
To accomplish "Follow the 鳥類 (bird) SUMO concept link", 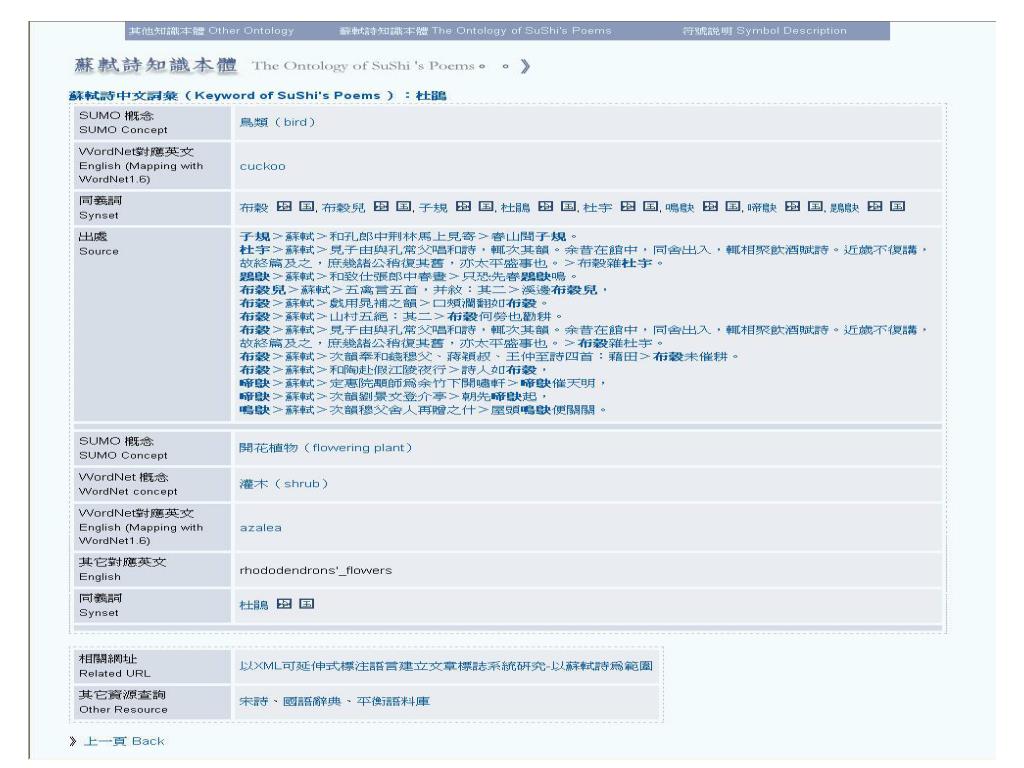I will pyautogui.click(x=278, y=122).
